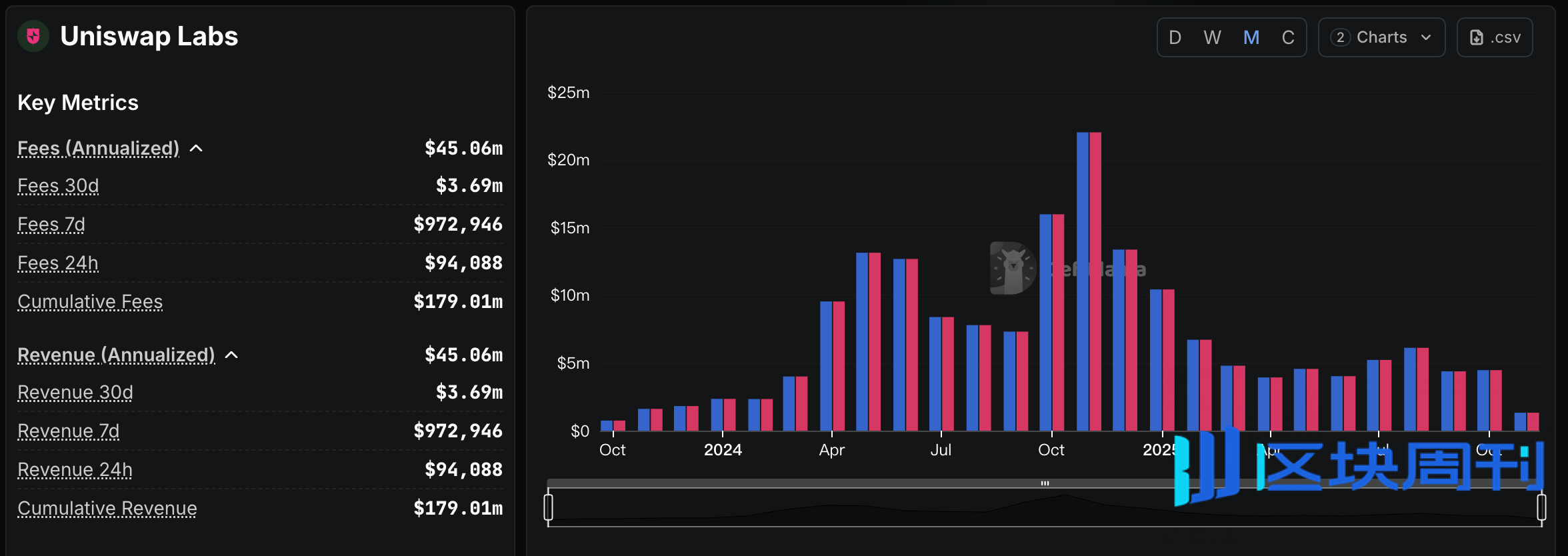Click the tallest bar in the chart

1089,280
